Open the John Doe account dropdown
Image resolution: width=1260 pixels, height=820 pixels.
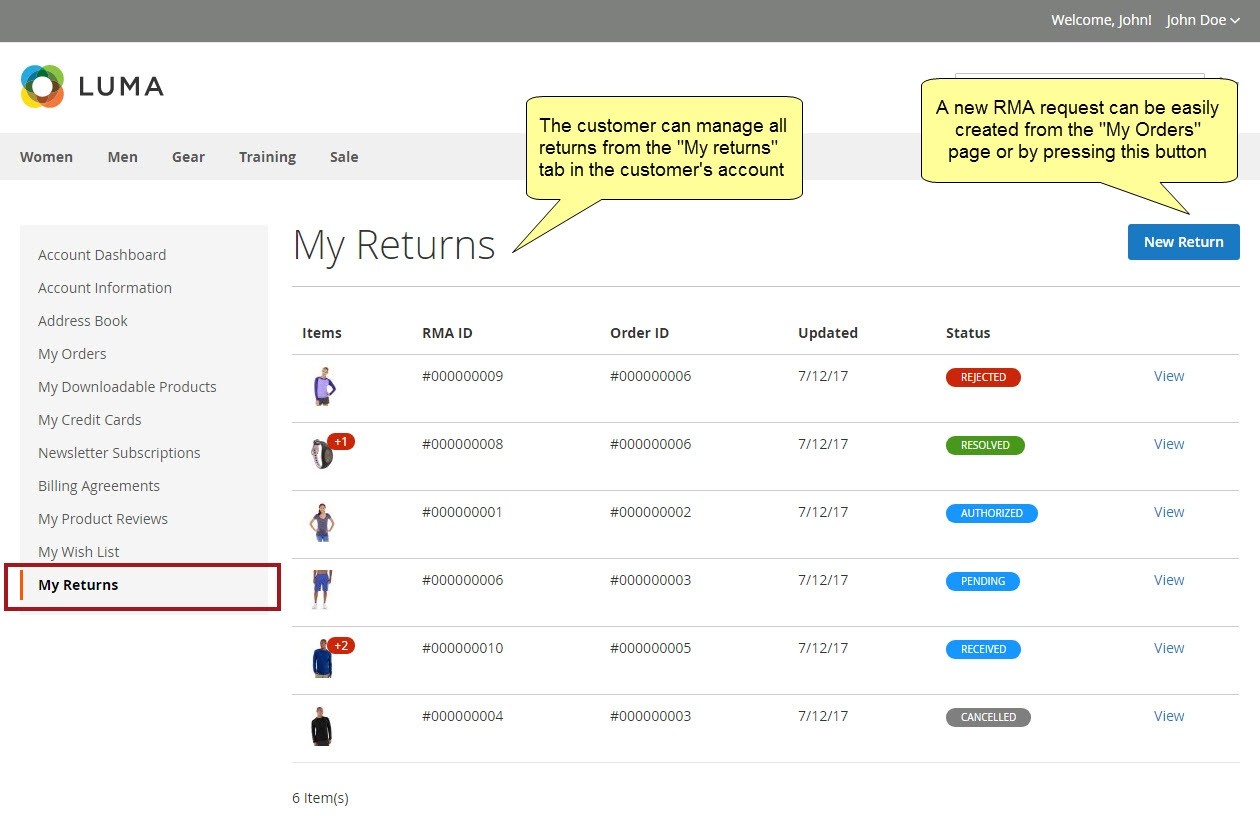(x=1203, y=20)
